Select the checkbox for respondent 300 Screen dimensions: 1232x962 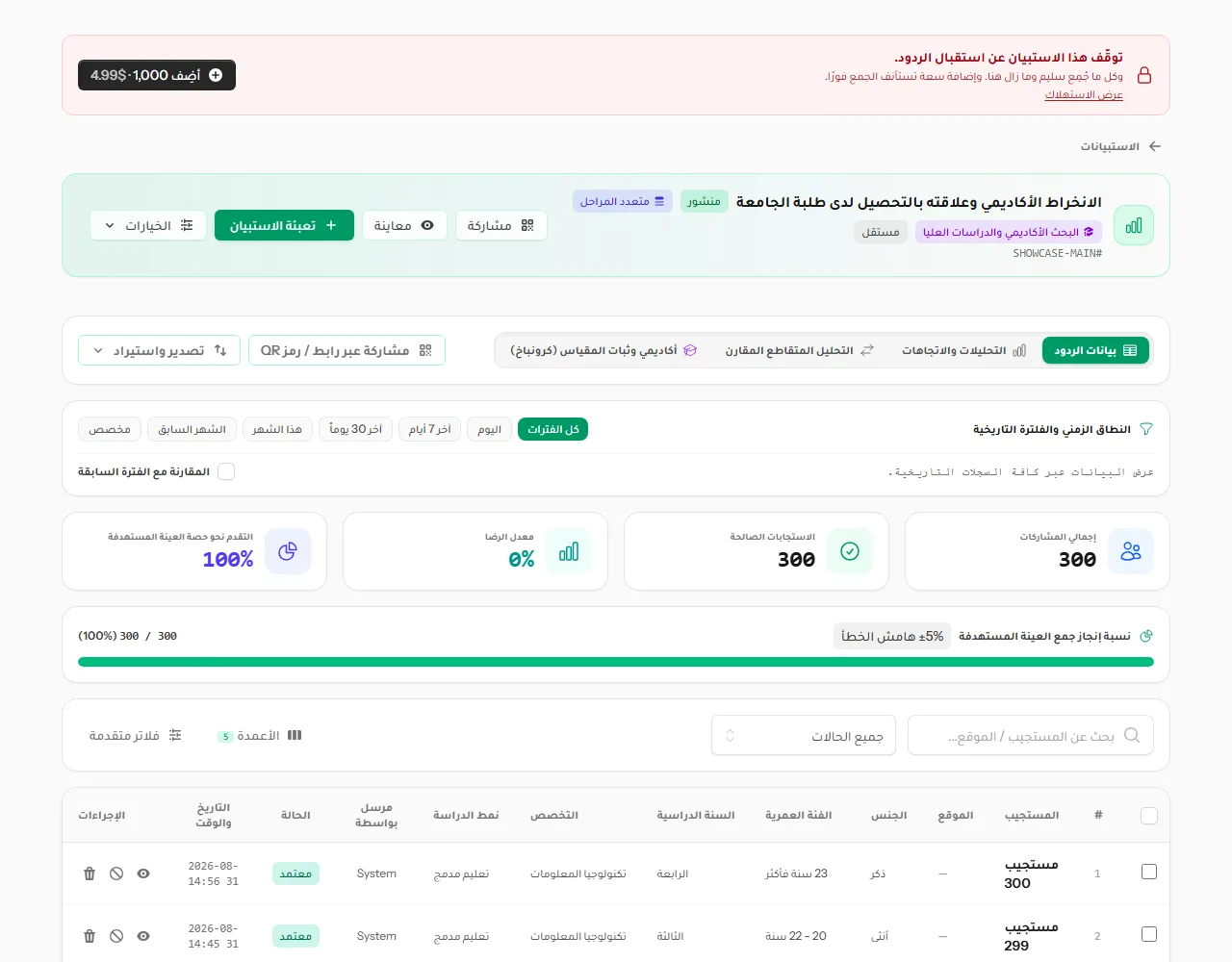pos(1148,872)
